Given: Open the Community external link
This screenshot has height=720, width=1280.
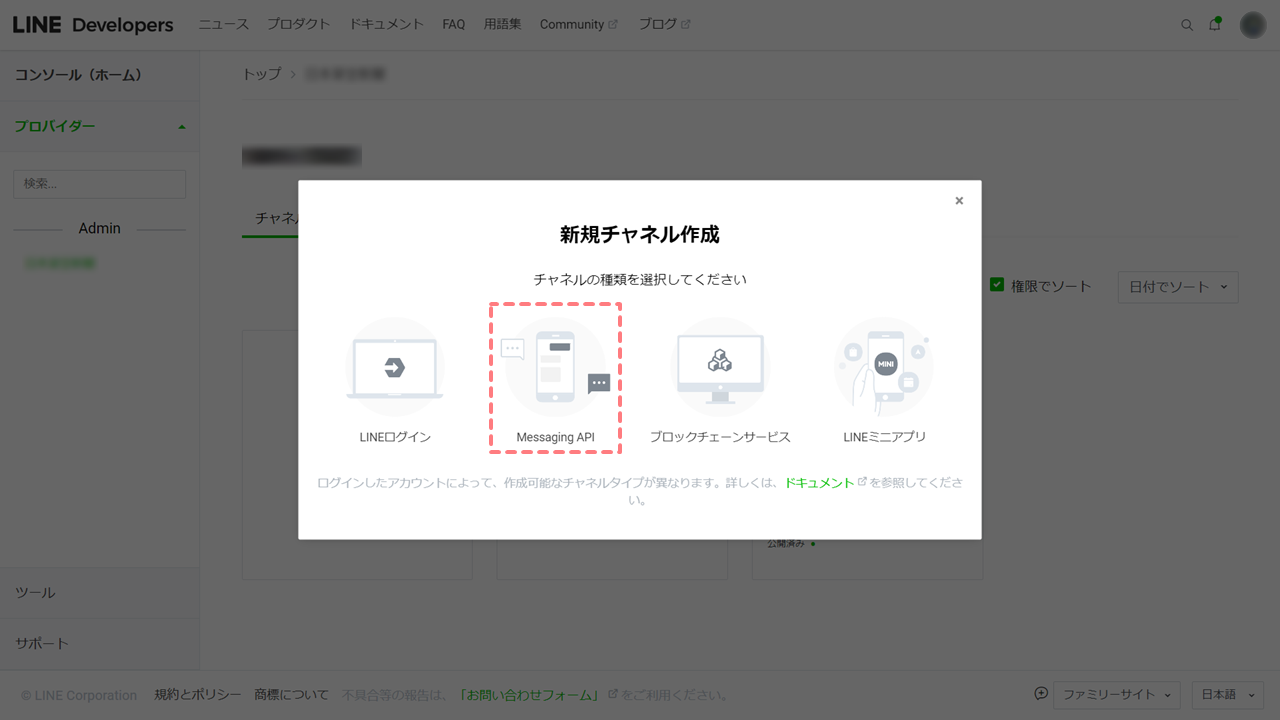Looking at the screenshot, I should coord(578,24).
